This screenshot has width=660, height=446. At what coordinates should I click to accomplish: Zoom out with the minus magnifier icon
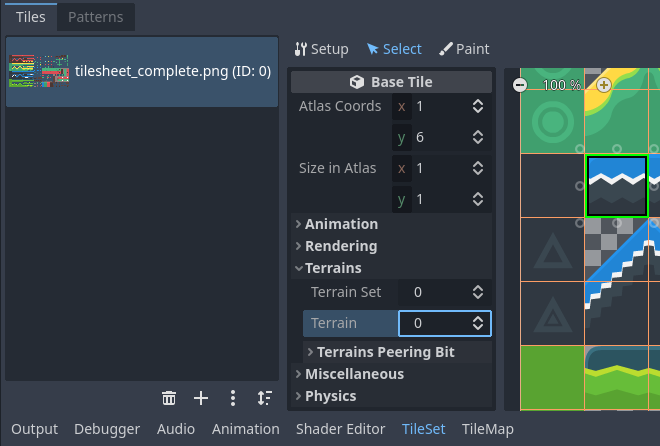(520, 85)
